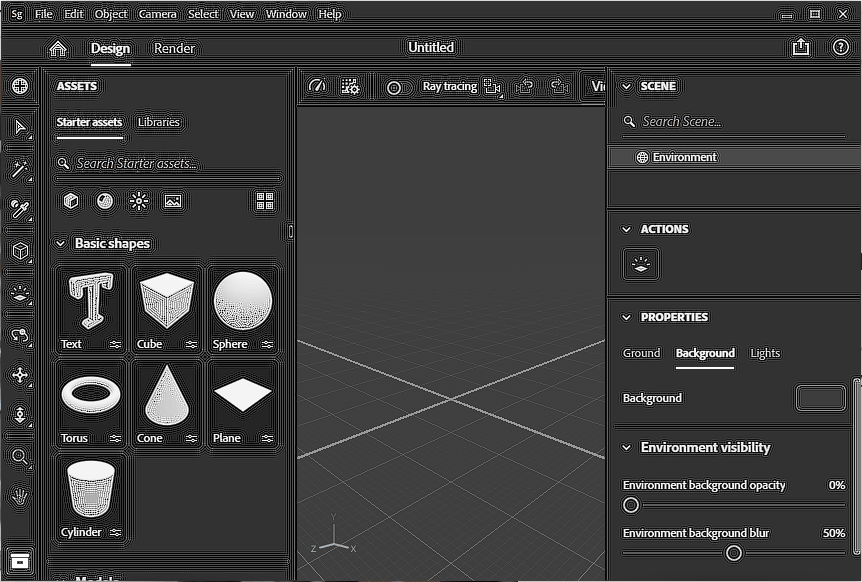This screenshot has width=862, height=582.
Task: Select the Magic Wand tool
Action: click(20, 169)
